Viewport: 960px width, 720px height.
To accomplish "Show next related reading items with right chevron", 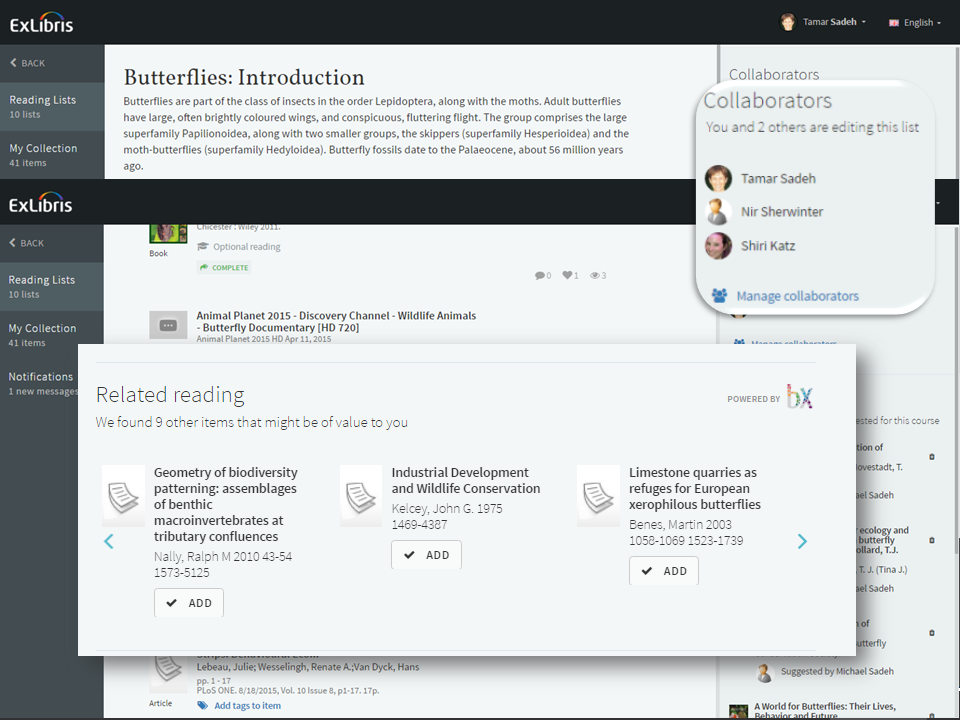I will click(x=802, y=541).
